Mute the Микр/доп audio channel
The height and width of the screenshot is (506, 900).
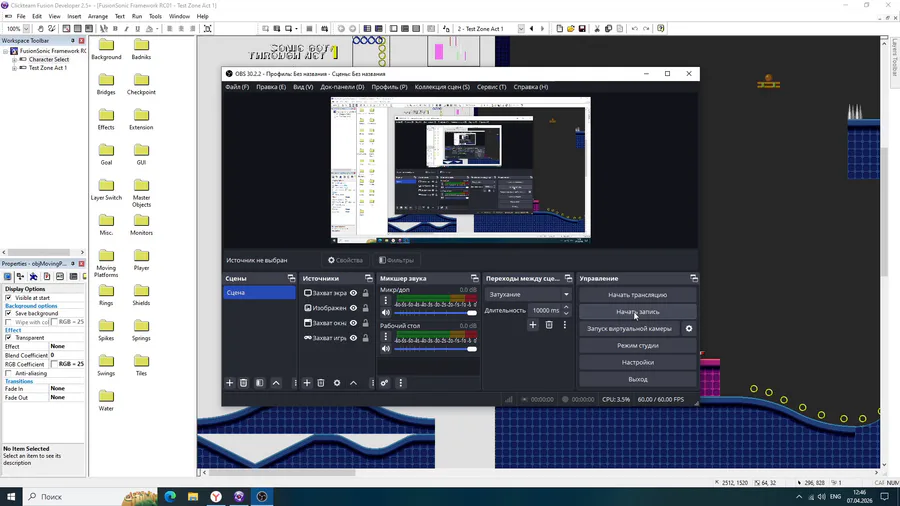tap(386, 313)
